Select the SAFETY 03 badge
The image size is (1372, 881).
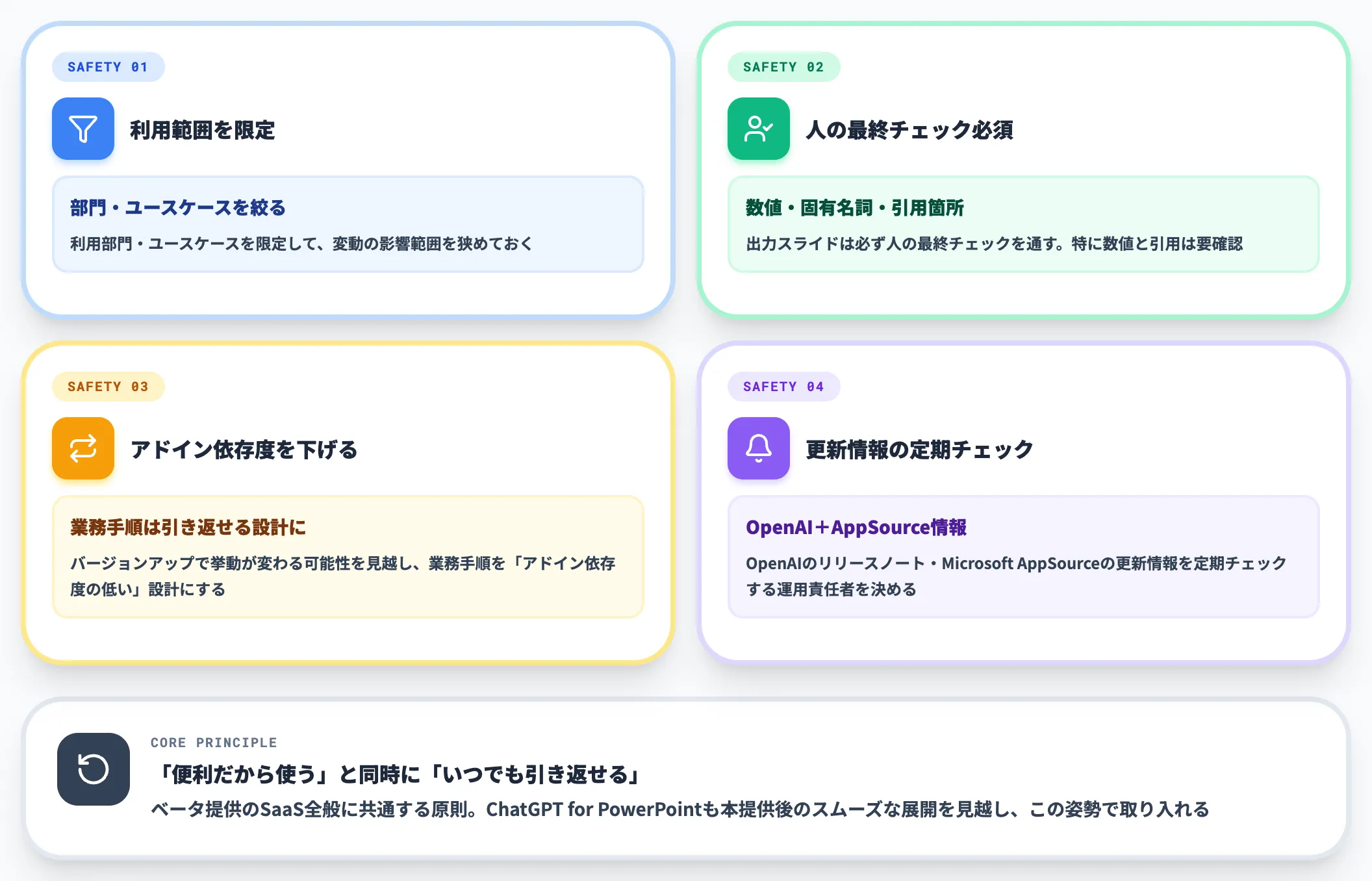click(108, 387)
